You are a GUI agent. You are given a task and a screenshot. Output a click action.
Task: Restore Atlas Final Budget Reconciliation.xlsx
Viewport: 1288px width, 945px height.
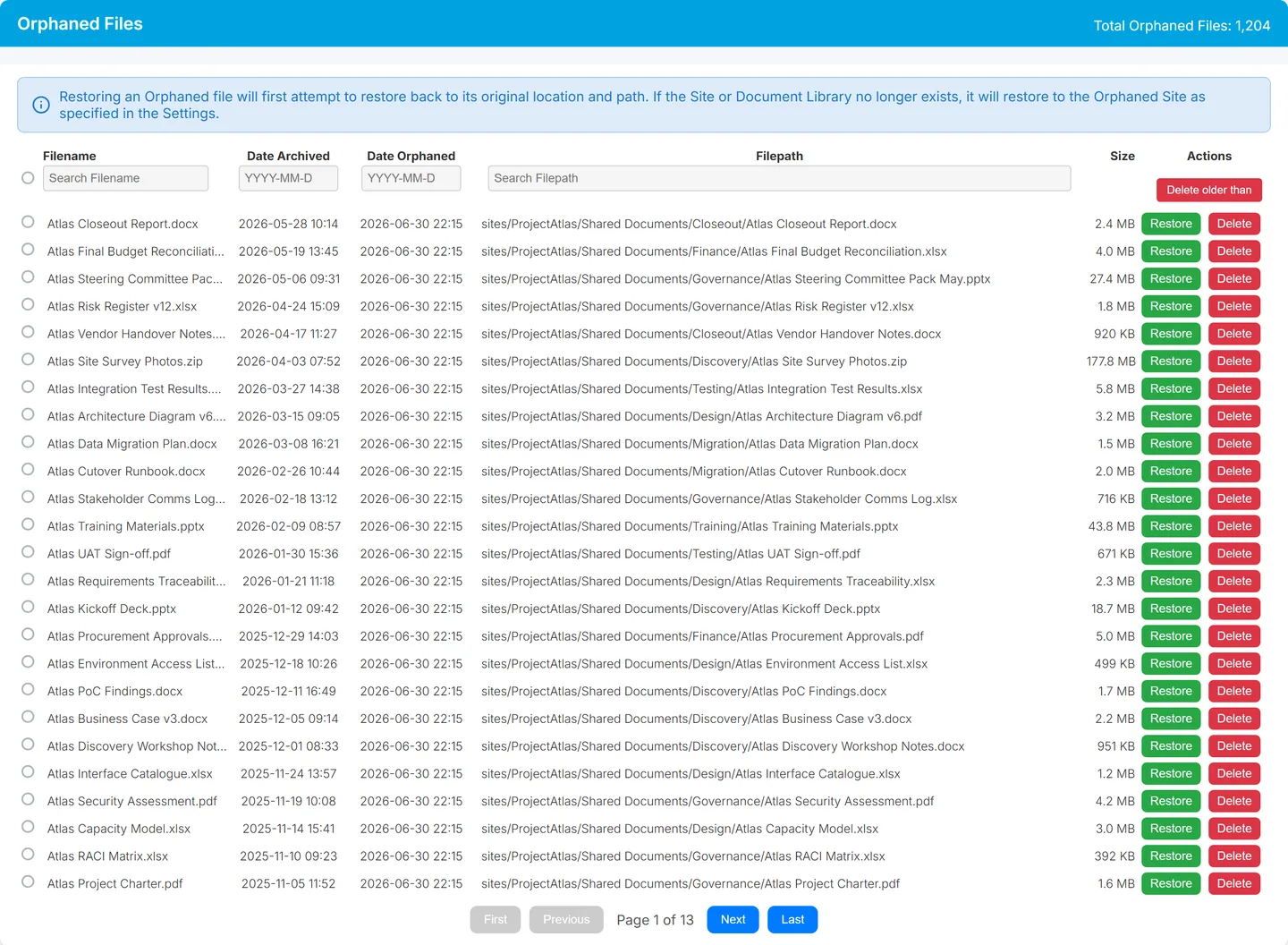(1171, 251)
